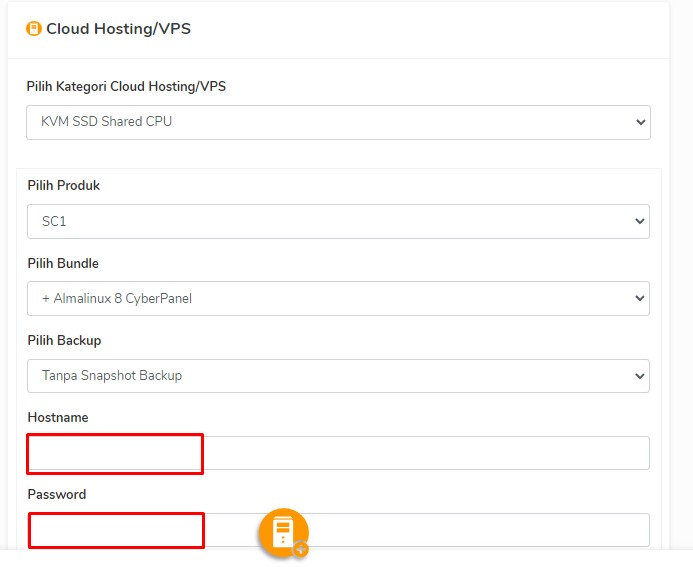Click the chevron arrow on the Pilih Produk selector
The image size is (693, 567).
pos(640,221)
